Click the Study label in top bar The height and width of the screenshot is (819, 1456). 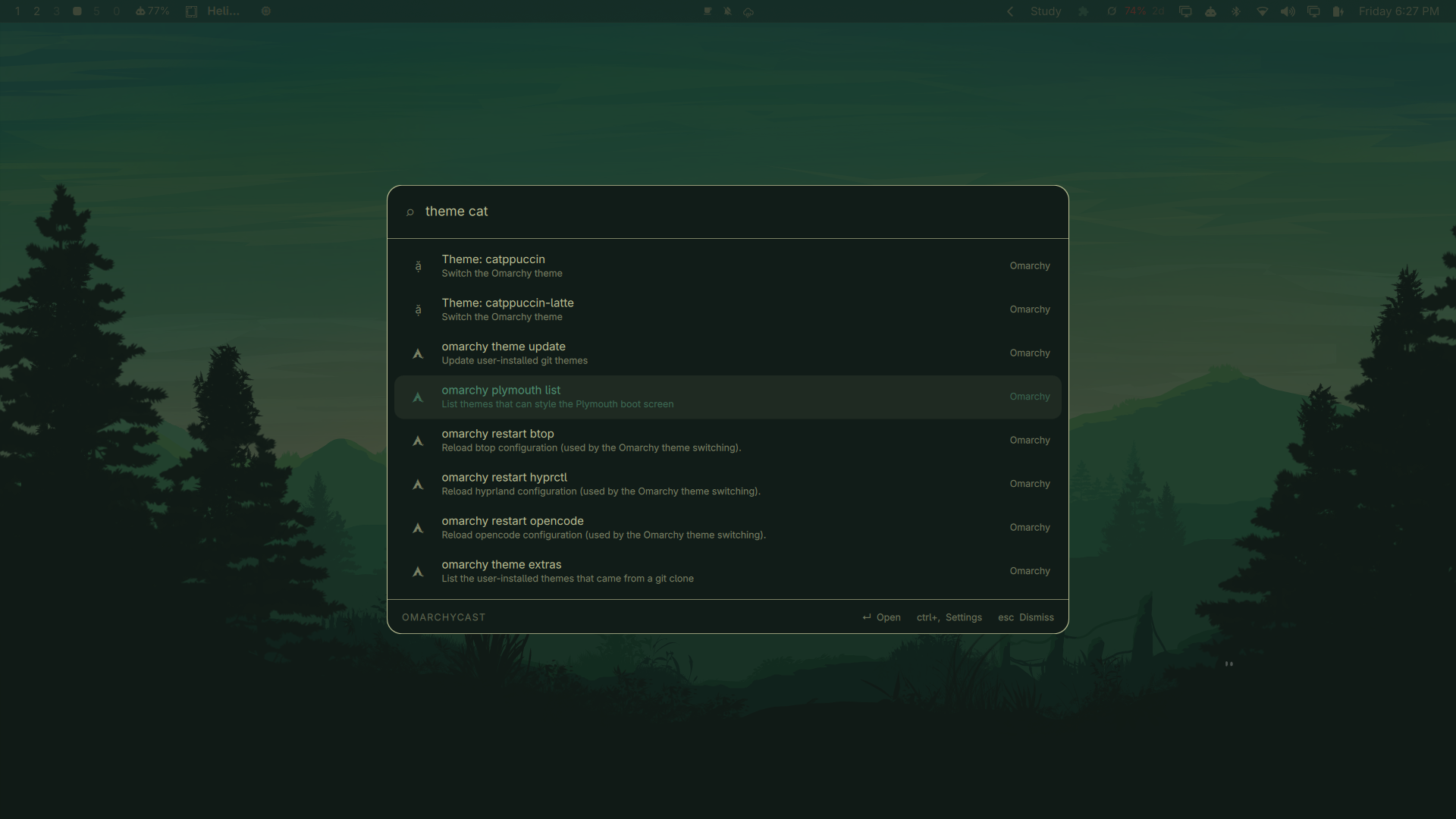tap(1046, 11)
